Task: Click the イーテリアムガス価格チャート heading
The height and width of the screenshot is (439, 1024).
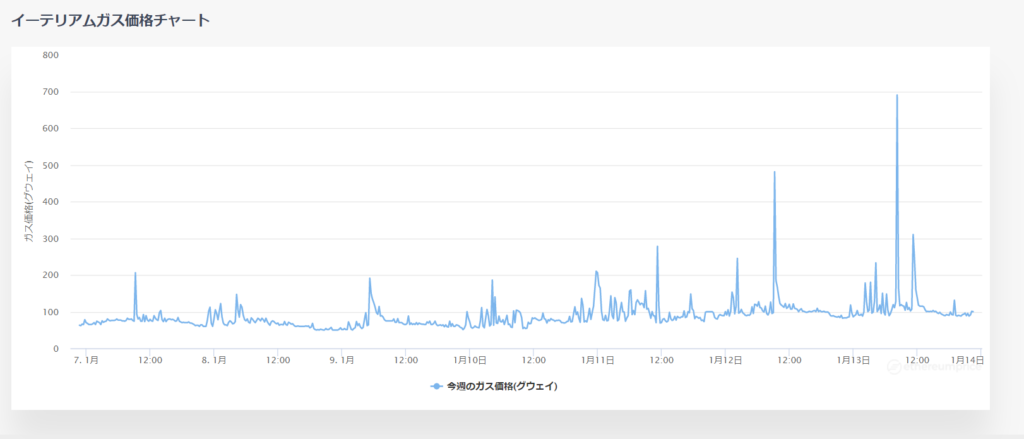Action: pos(110,20)
